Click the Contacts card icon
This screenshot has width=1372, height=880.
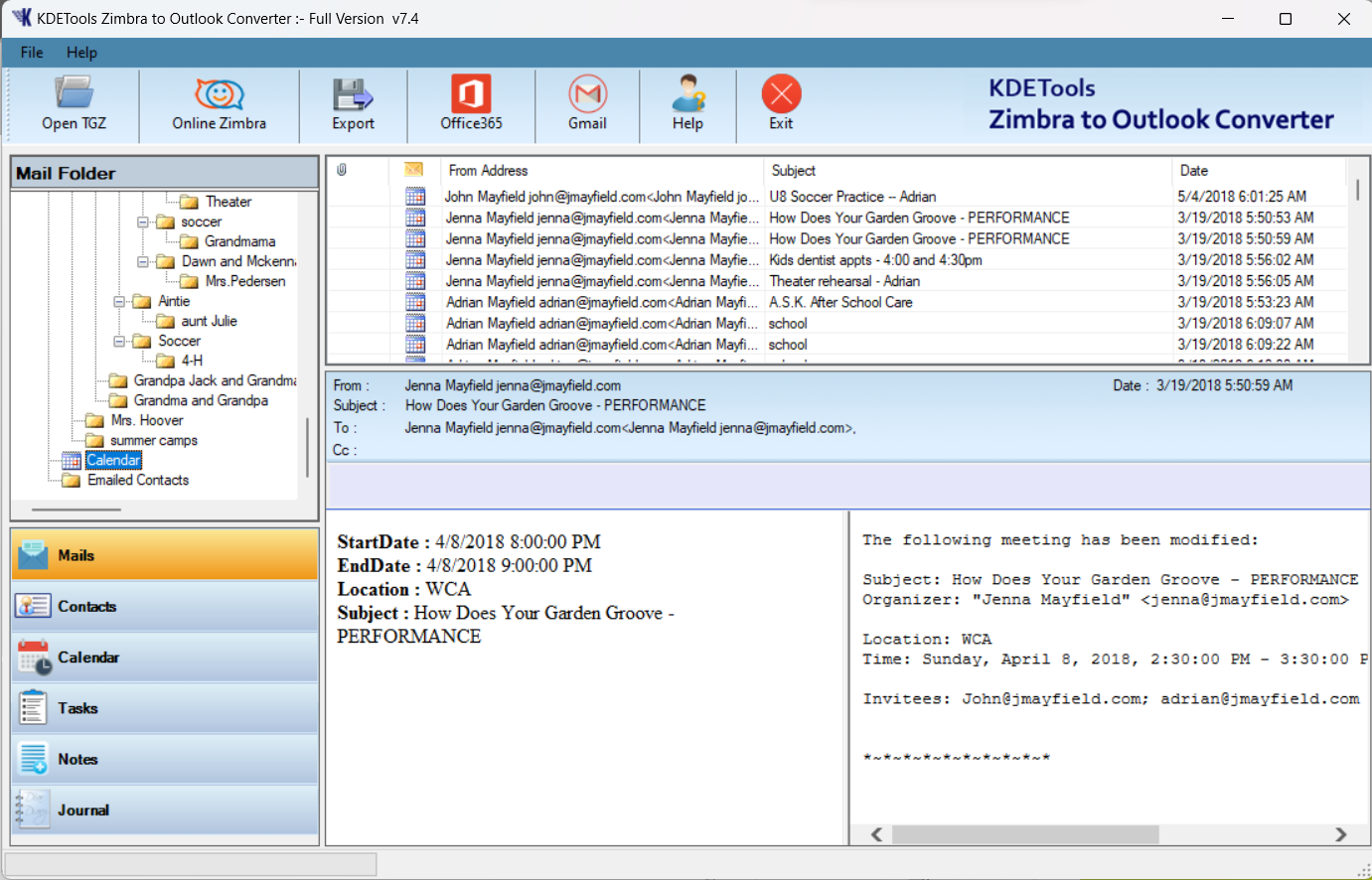point(33,606)
